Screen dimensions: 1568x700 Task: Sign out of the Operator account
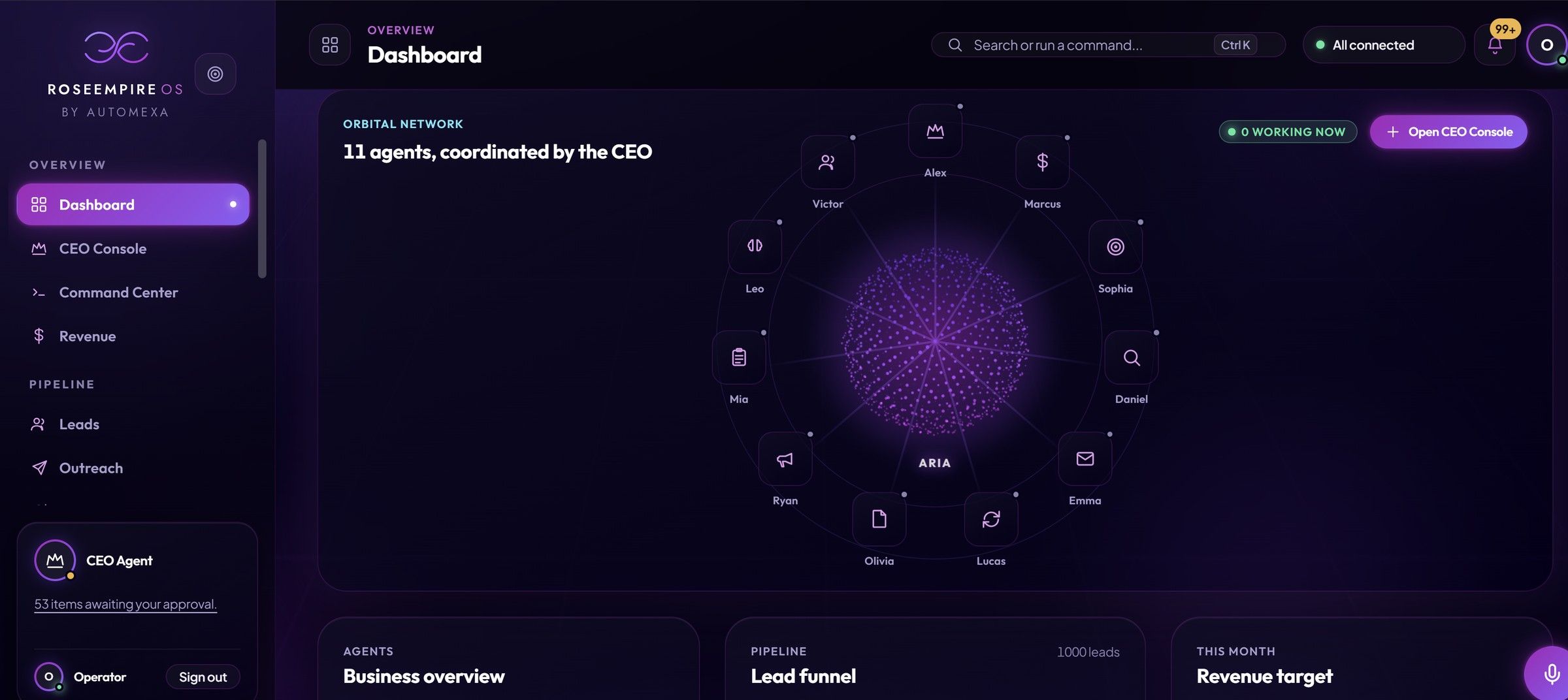203,677
